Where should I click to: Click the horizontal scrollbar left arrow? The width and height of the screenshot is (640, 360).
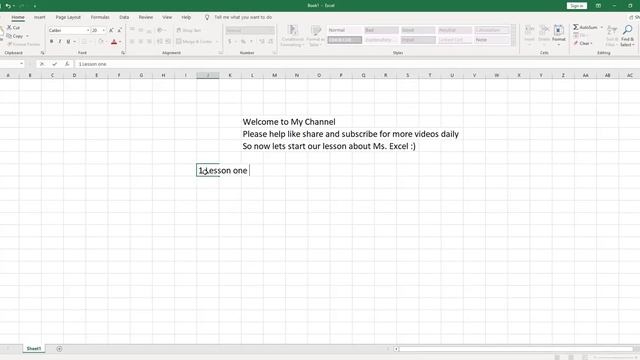(396, 349)
